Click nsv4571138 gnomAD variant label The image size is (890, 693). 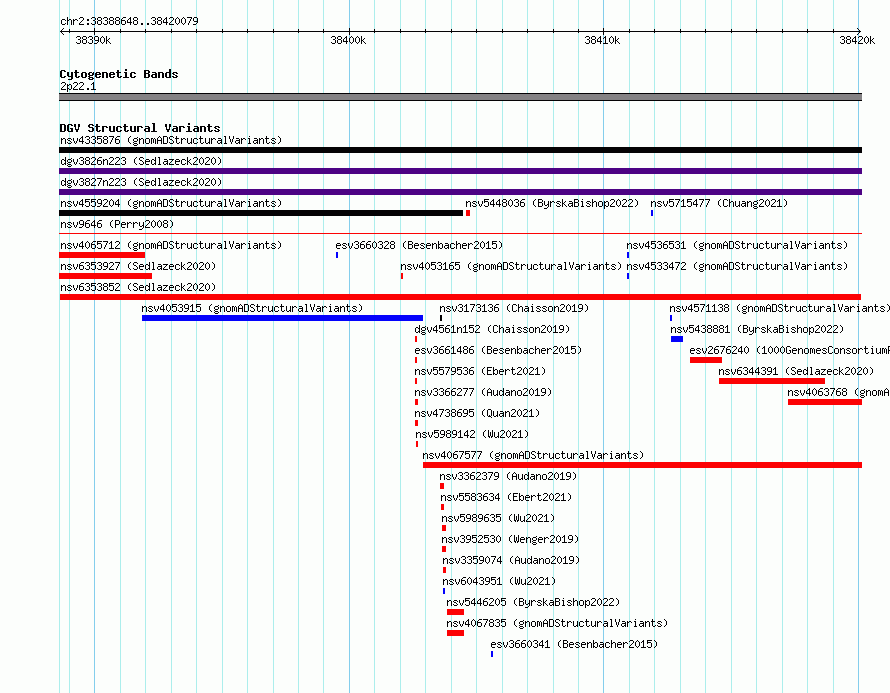click(779, 308)
